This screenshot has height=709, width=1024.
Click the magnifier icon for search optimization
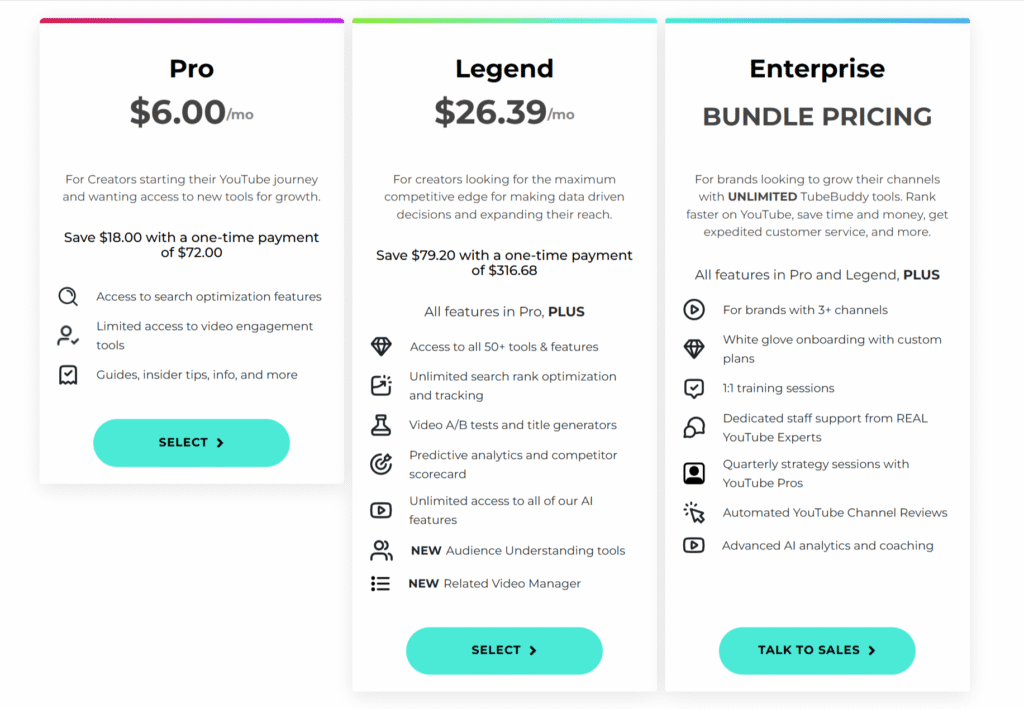tap(68, 296)
